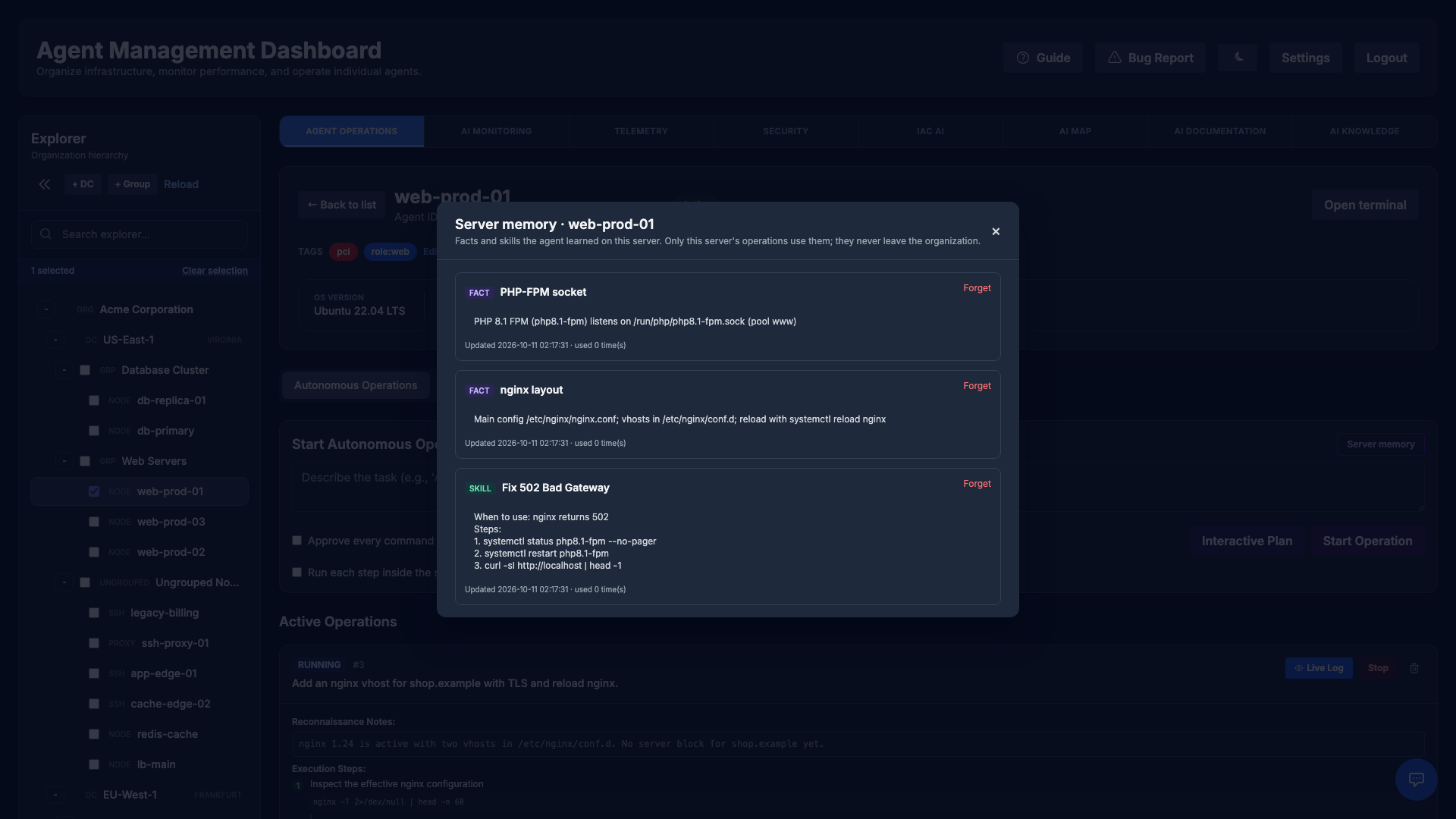Forget the Fix 502 Bad Gateway skill

coord(977,484)
